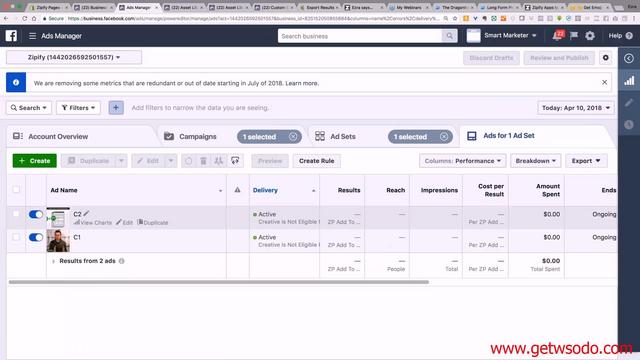The height and width of the screenshot is (360, 640).
Task: Click the green Create button
Action: coord(34,161)
